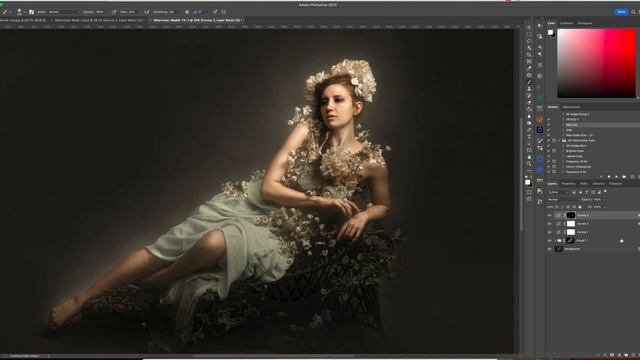This screenshot has height=360, width=640.
Task: Select the Pen tool
Action: [529, 130]
